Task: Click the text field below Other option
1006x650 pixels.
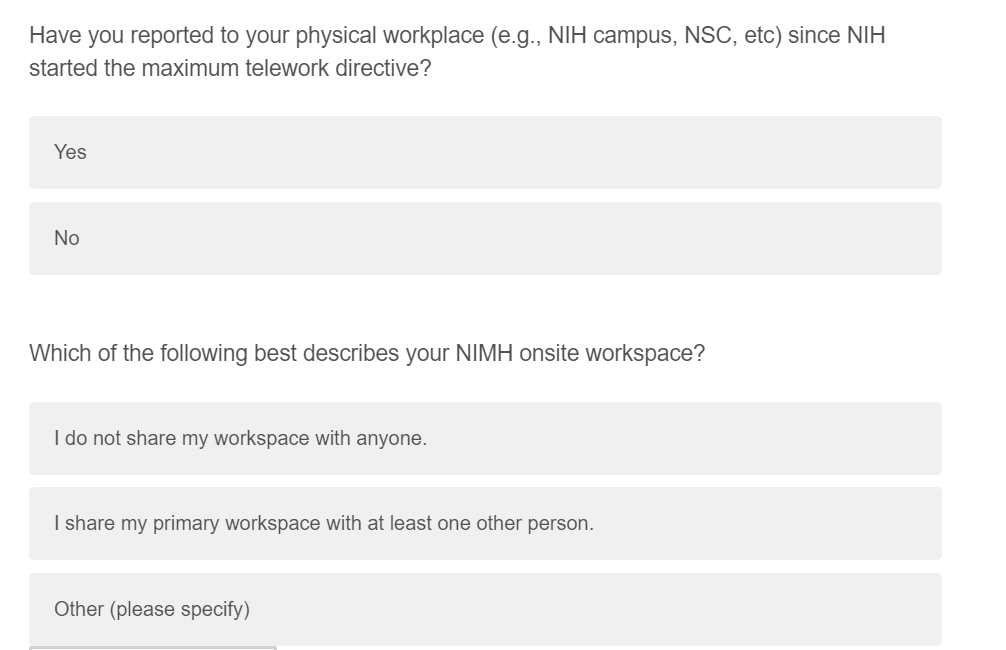Action: point(153,647)
